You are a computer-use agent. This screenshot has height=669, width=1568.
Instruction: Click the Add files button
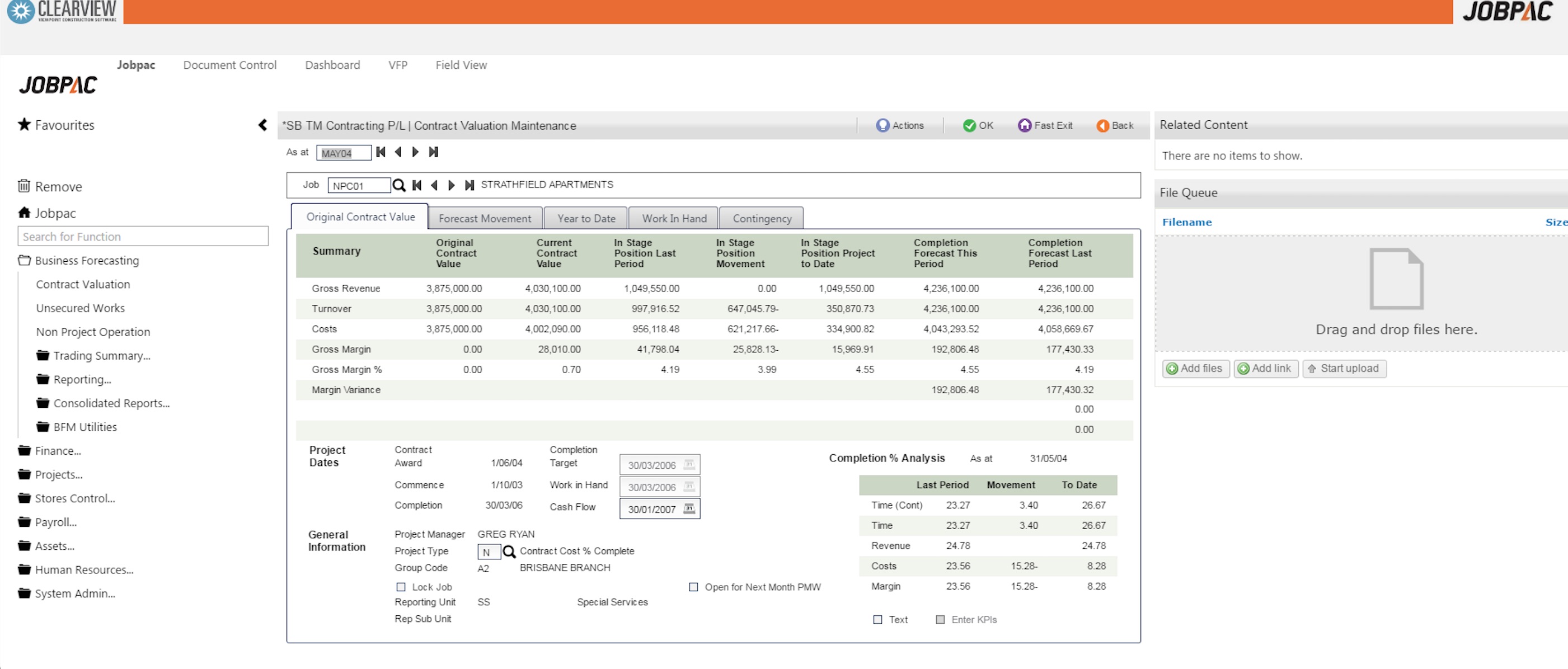[1195, 369]
